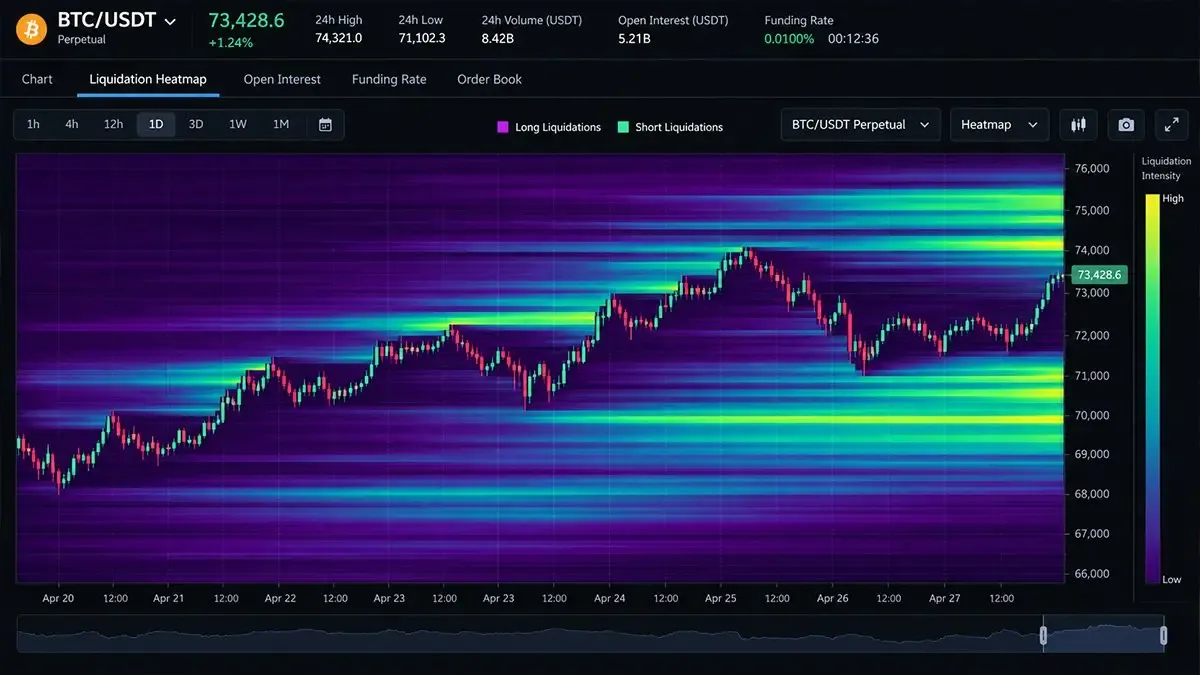Viewport: 1200px width, 675px height.
Task: Select the 12h timeframe
Action: pos(113,124)
